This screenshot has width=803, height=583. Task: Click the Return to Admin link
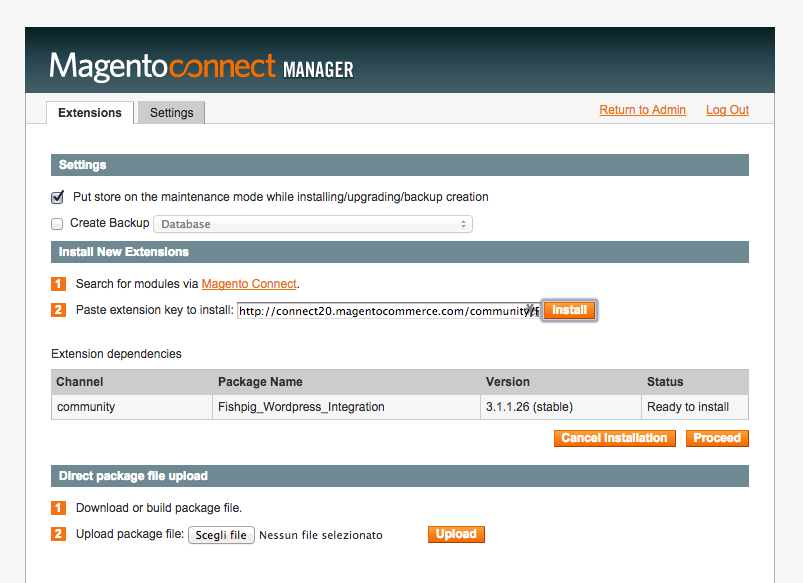[642, 110]
